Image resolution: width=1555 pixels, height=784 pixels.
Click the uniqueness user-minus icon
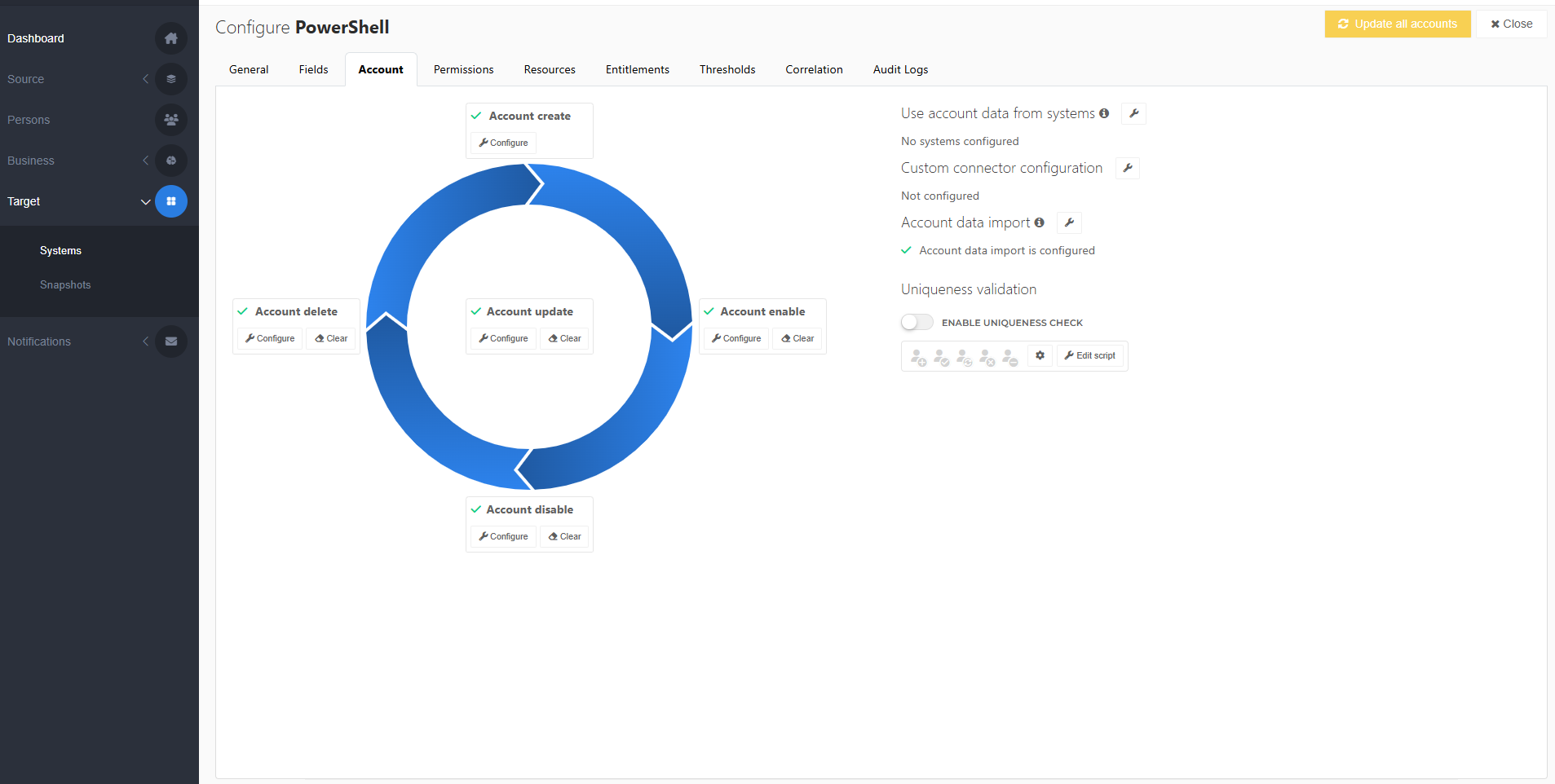1010,358
